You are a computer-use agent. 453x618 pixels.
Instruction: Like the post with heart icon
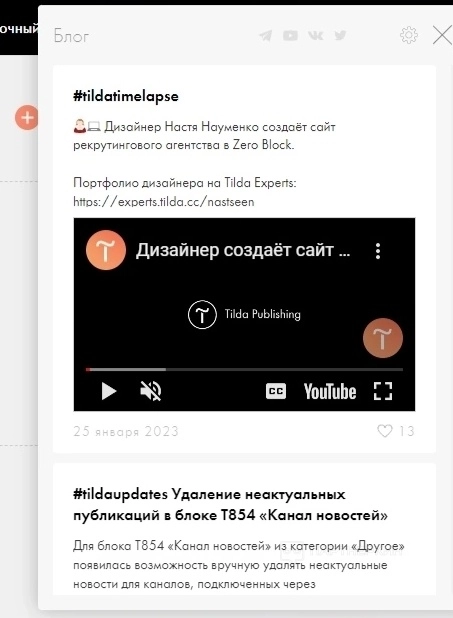click(x=385, y=431)
